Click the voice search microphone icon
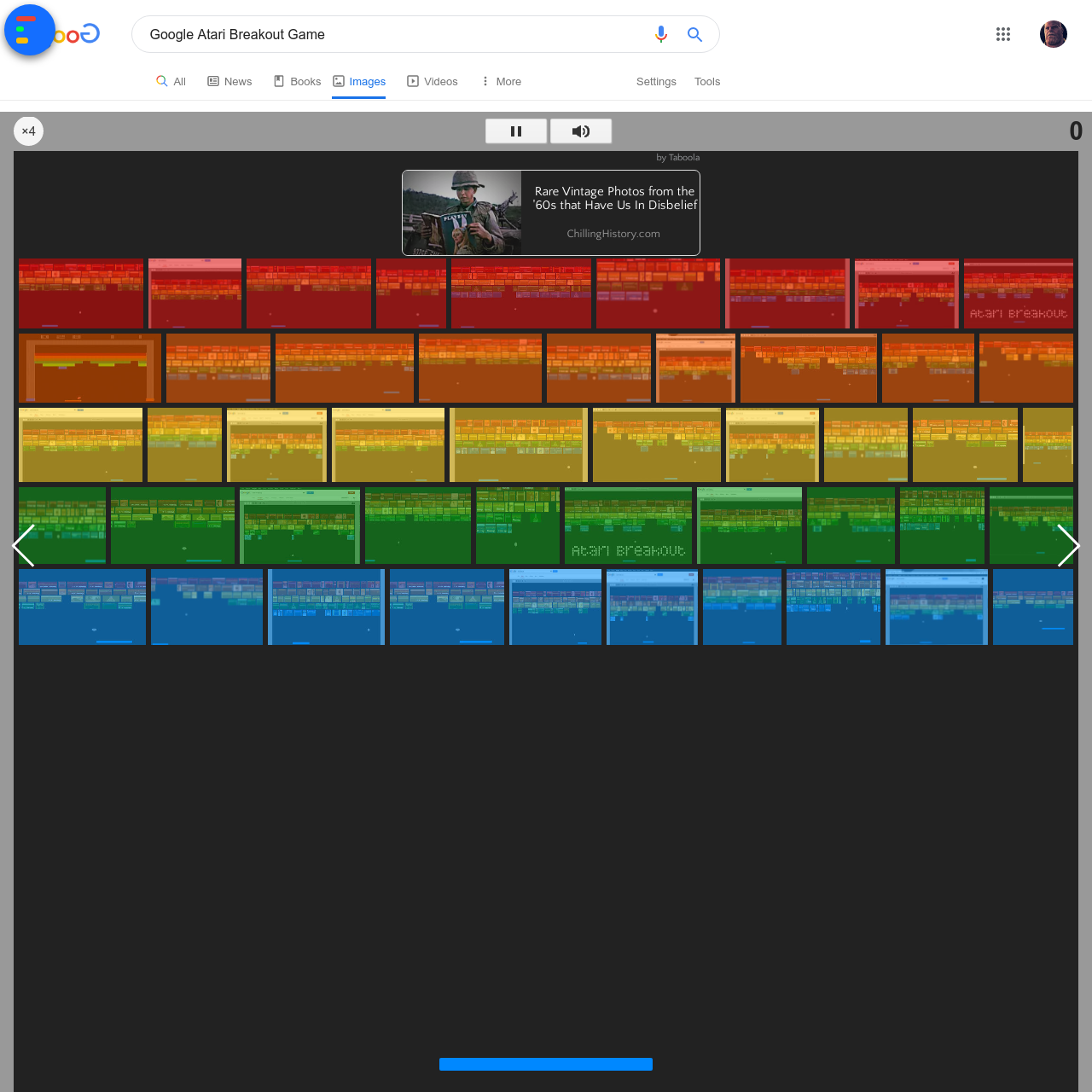This screenshot has height=1092, width=1092. [x=660, y=34]
